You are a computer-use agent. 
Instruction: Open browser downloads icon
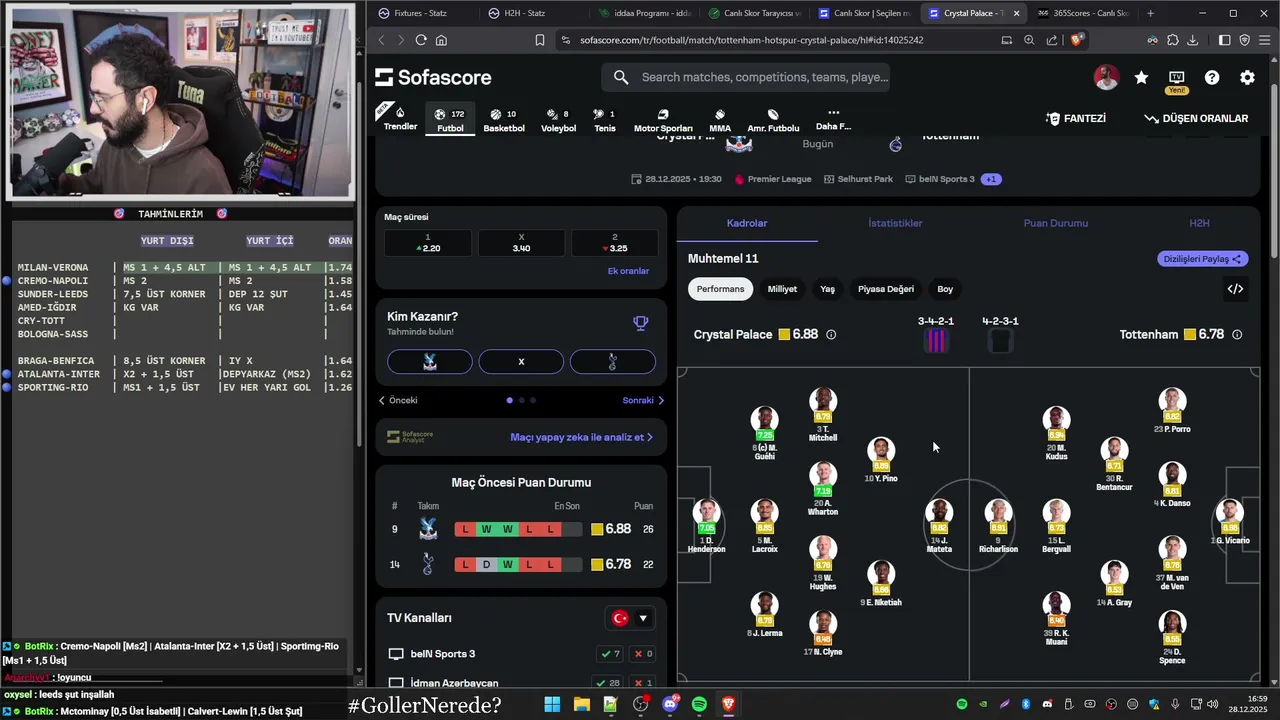(x=1192, y=40)
